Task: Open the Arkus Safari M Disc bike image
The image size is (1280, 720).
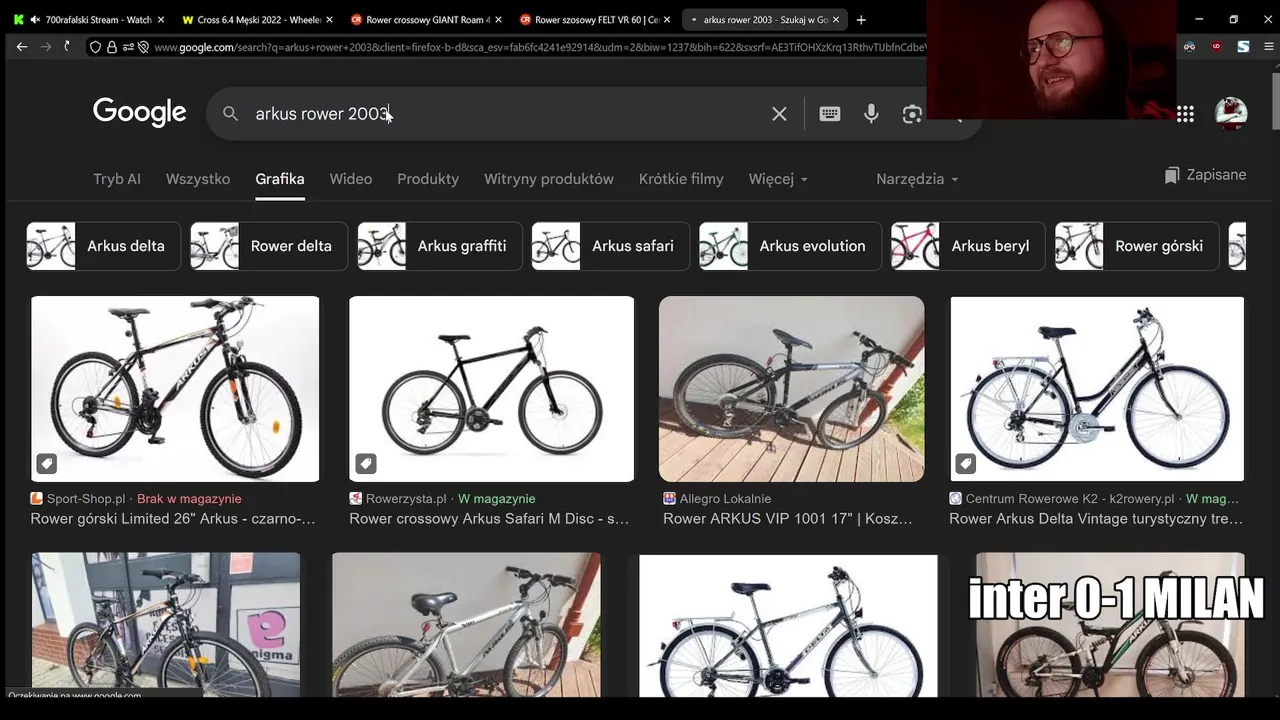Action: pyautogui.click(x=491, y=389)
